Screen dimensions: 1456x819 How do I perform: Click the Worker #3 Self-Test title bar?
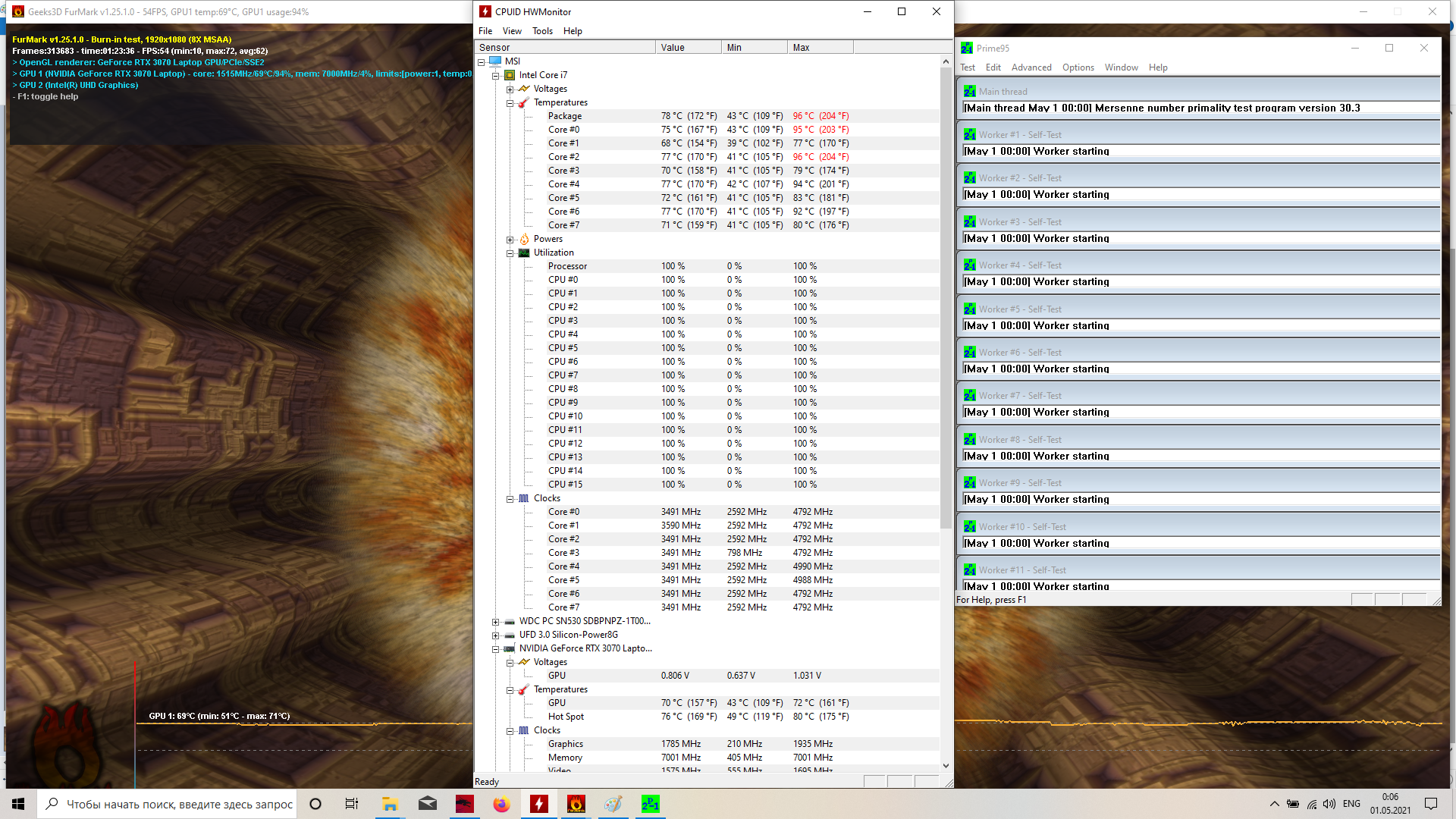(x=1199, y=221)
